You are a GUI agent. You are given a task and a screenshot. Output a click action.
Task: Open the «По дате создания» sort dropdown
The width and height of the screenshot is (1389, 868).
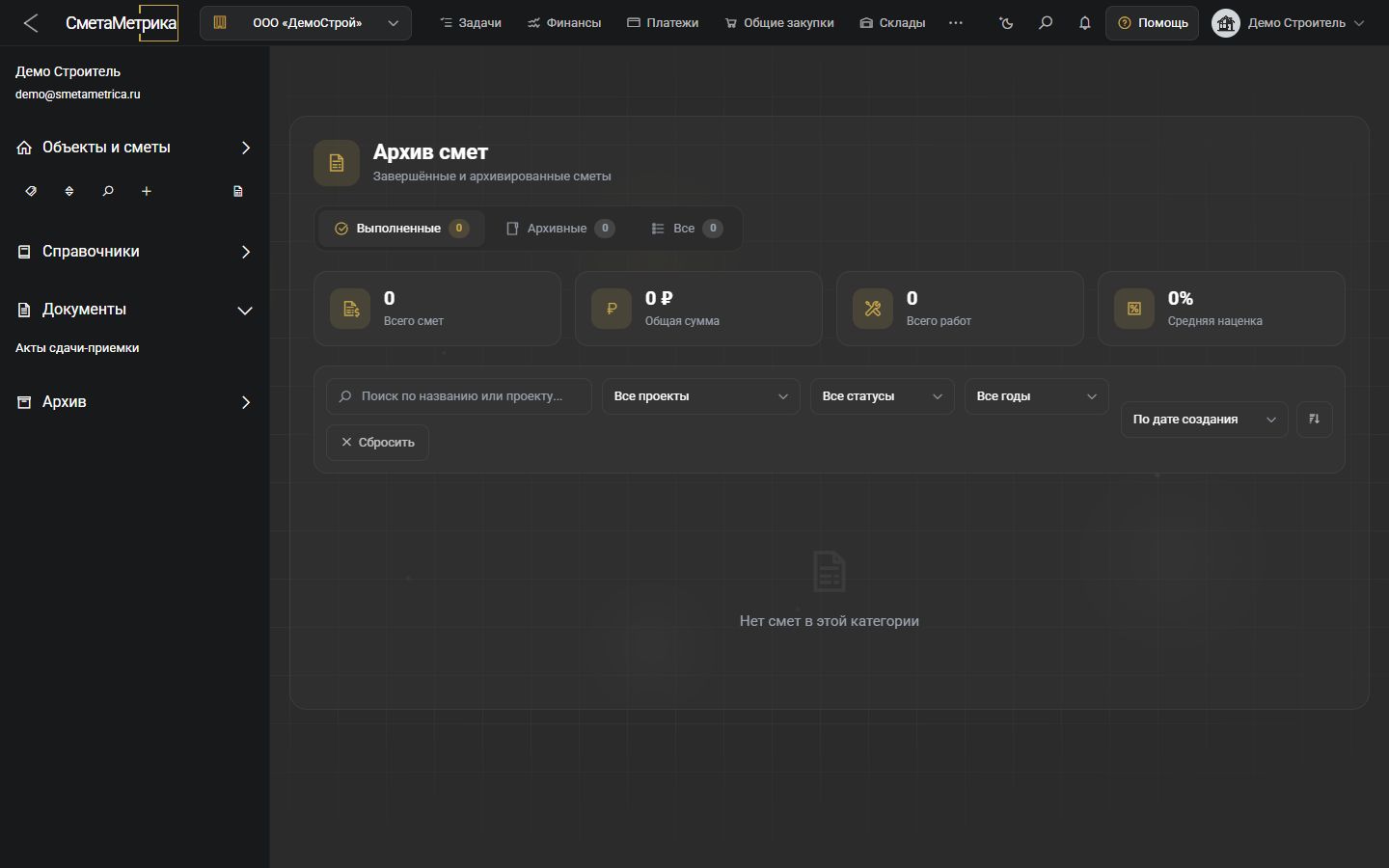[x=1205, y=420]
